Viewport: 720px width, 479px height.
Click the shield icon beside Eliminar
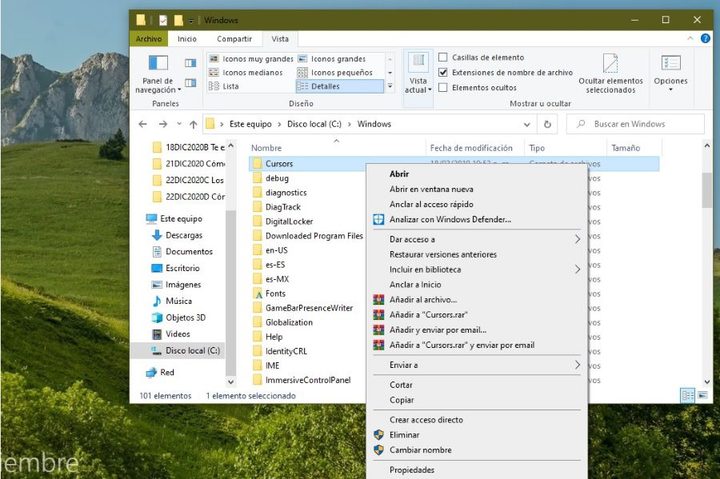[x=378, y=435]
